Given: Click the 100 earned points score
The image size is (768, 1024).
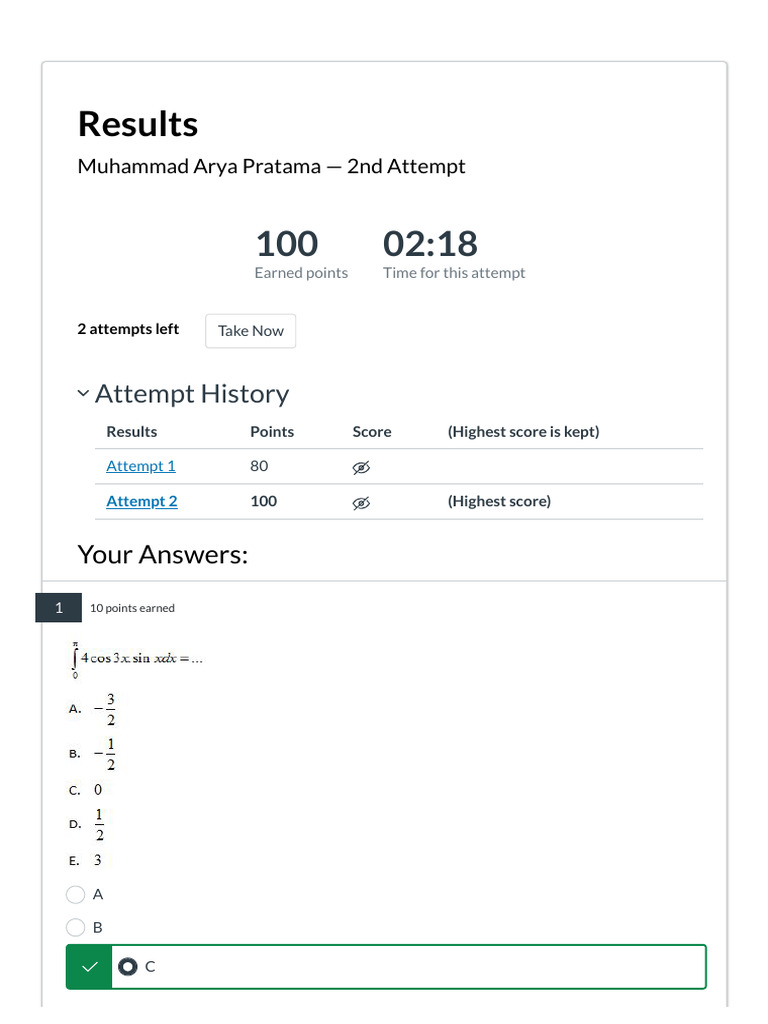Looking at the screenshot, I should click(x=287, y=244).
